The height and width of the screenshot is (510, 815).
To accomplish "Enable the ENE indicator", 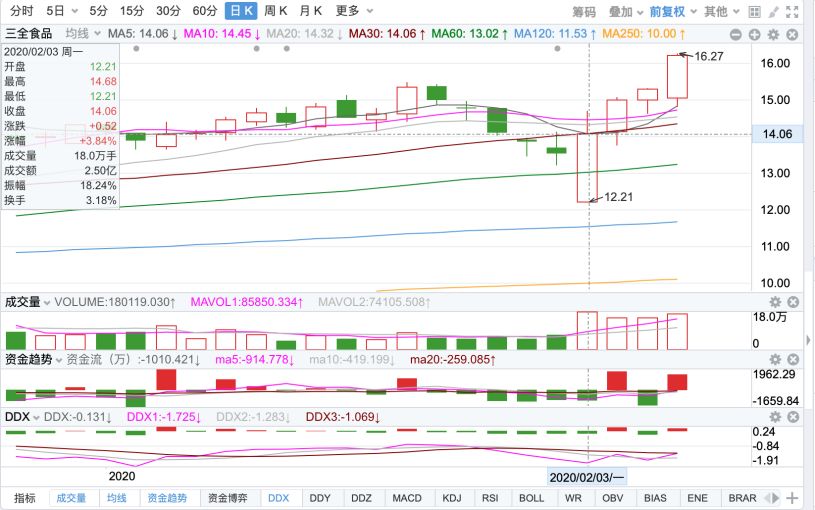I will (698, 498).
